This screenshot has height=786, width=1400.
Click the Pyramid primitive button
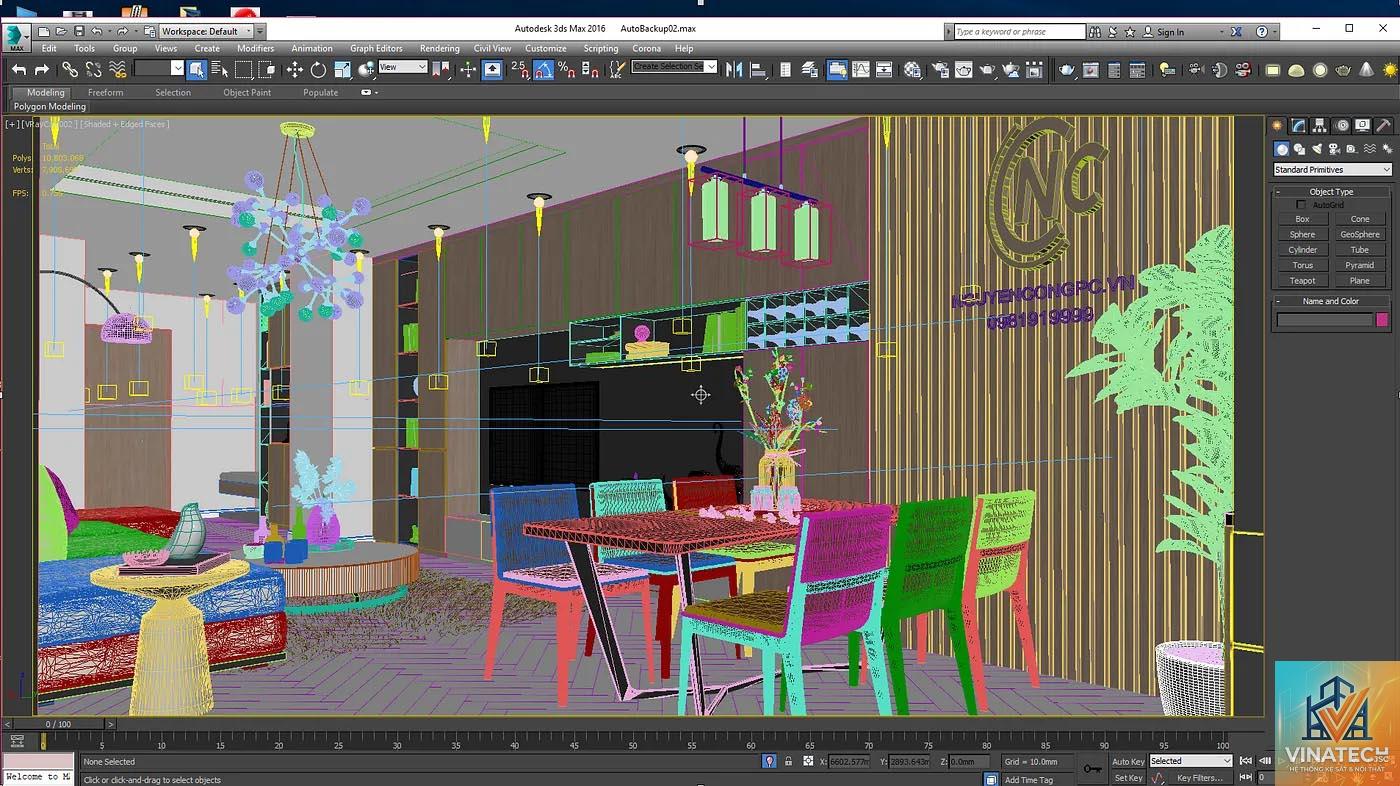[x=1360, y=265]
